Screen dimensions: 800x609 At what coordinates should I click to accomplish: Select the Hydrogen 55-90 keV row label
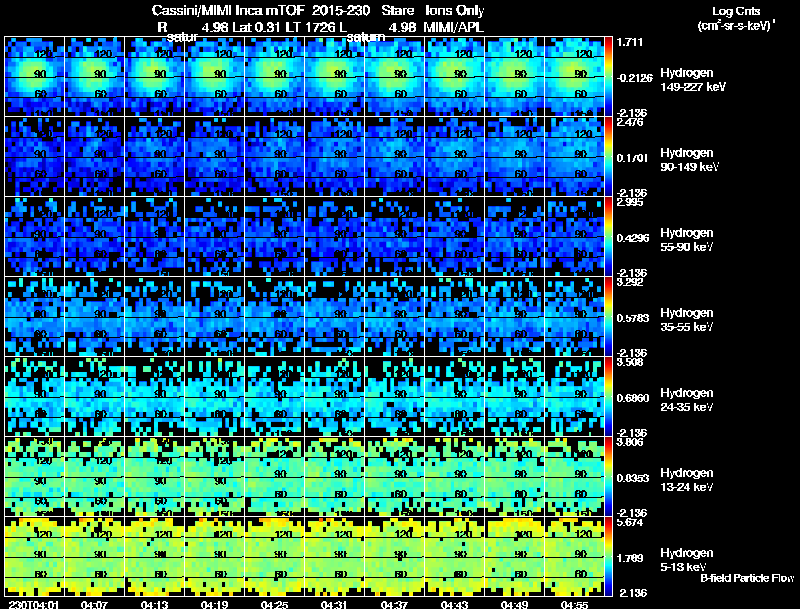(x=687, y=240)
